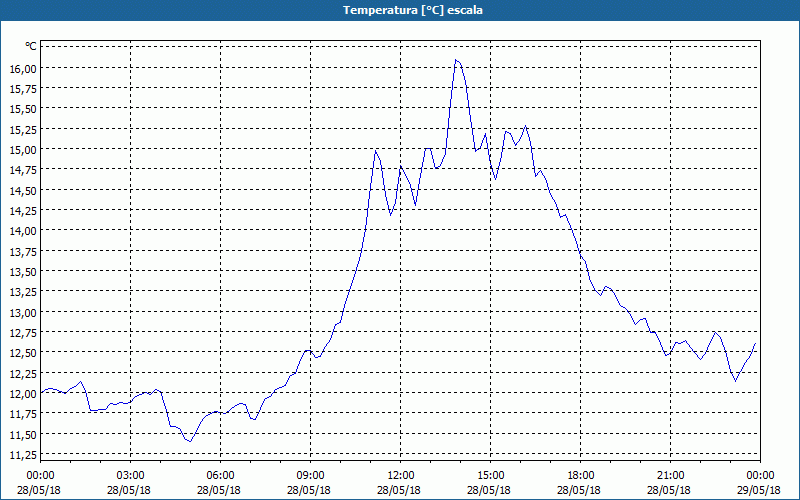Image resolution: width=800 pixels, height=500 pixels.
Task: Click the 28/05/18 date under 21:00
Action: coord(669,490)
